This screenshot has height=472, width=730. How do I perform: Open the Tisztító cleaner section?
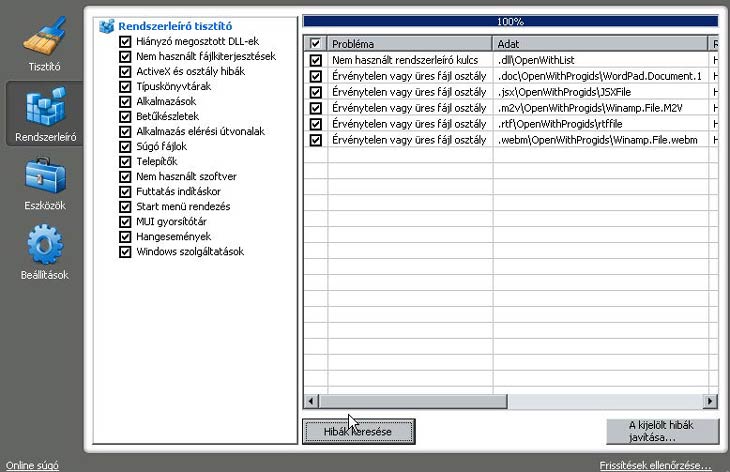pos(44,44)
